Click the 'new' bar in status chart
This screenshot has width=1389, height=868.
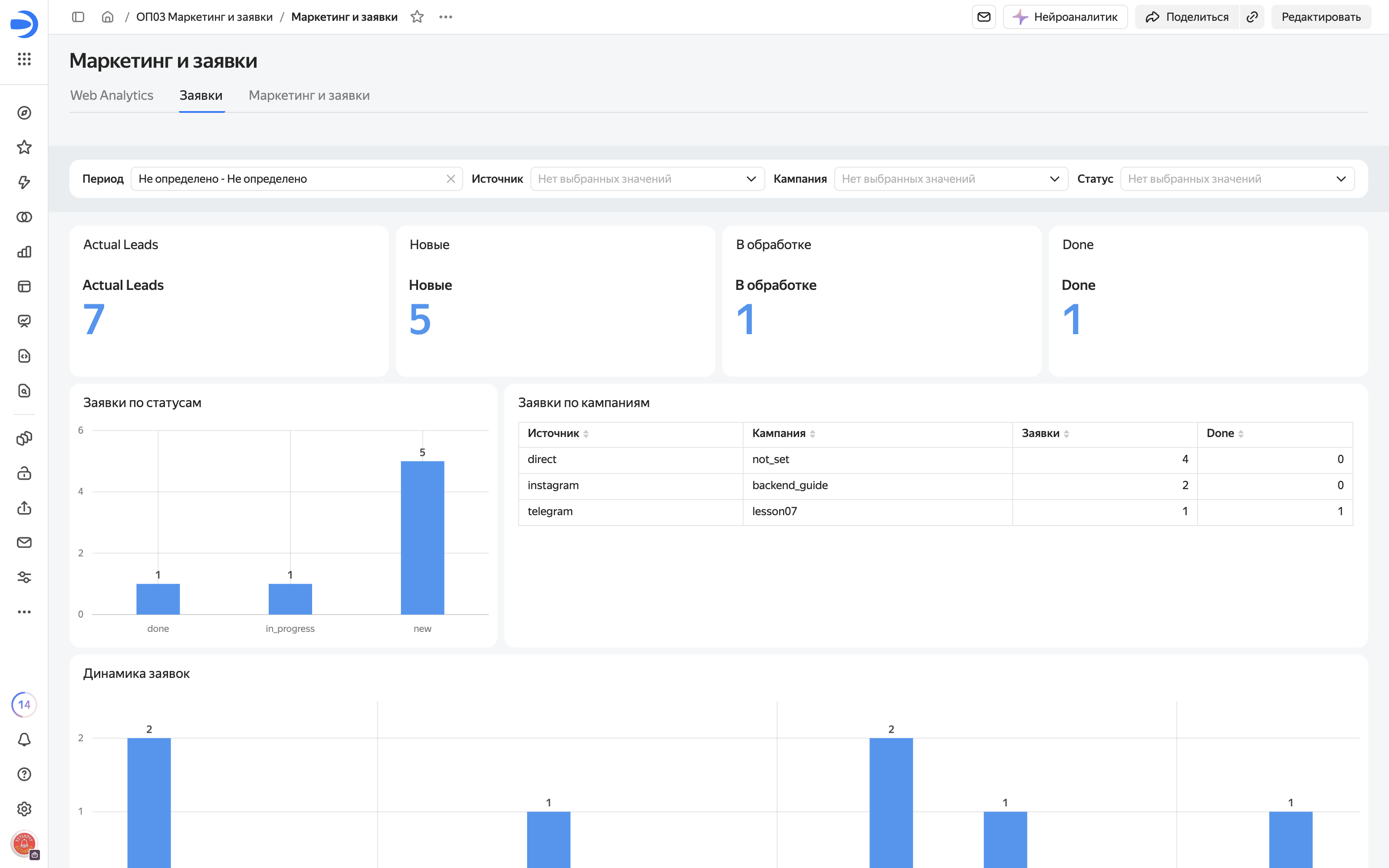422,537
